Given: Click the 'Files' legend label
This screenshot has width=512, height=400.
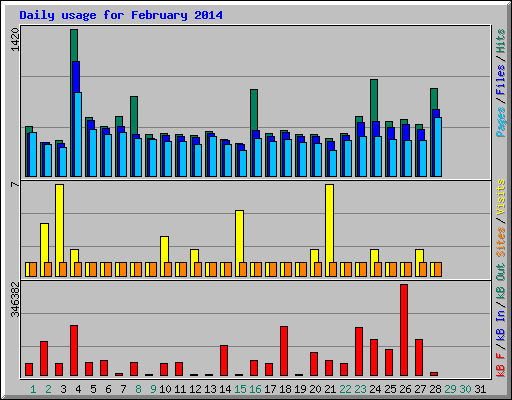Looking at the screenshot, I should click(500, 80).
